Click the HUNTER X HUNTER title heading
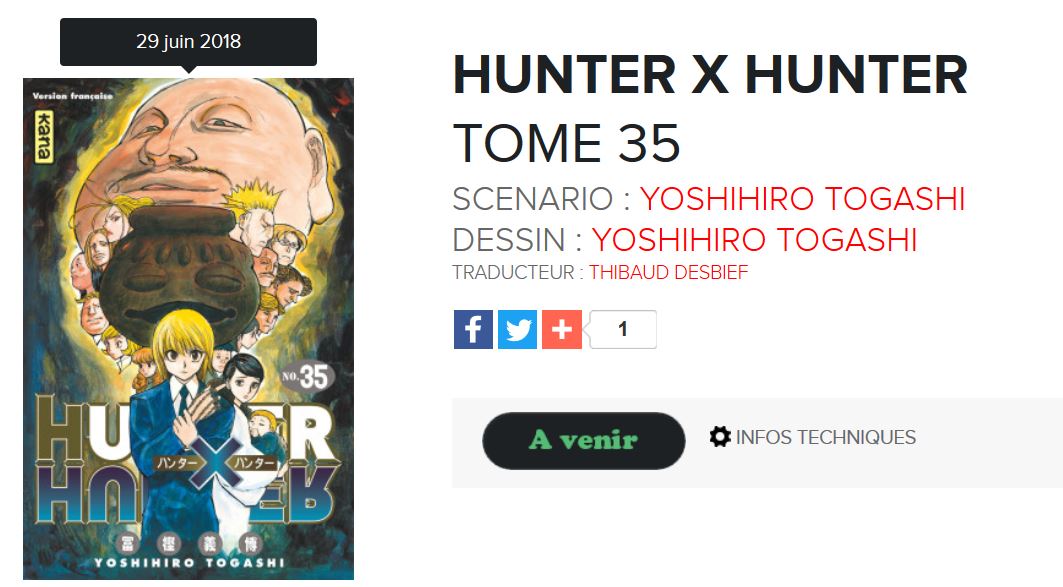1063x587 pixels. point(710,75)
